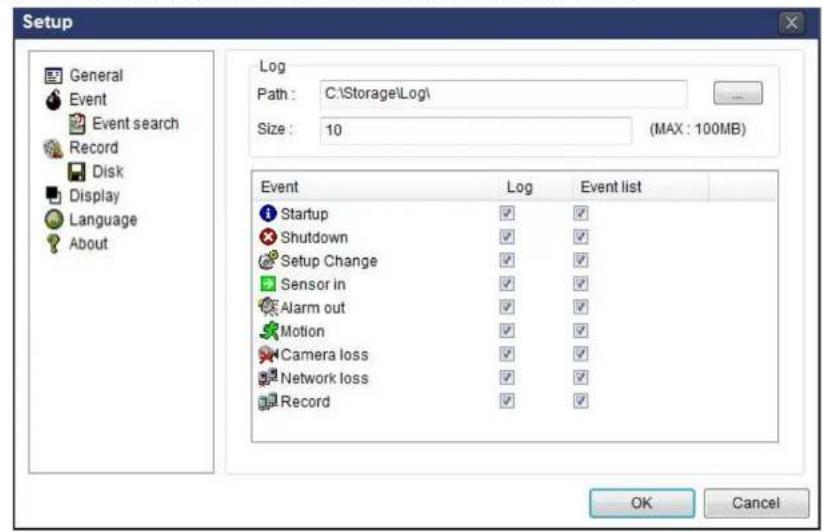Viewport: 823px width, 532px height.
Task: Select the Shutdown row text
Action: [314, 237]
